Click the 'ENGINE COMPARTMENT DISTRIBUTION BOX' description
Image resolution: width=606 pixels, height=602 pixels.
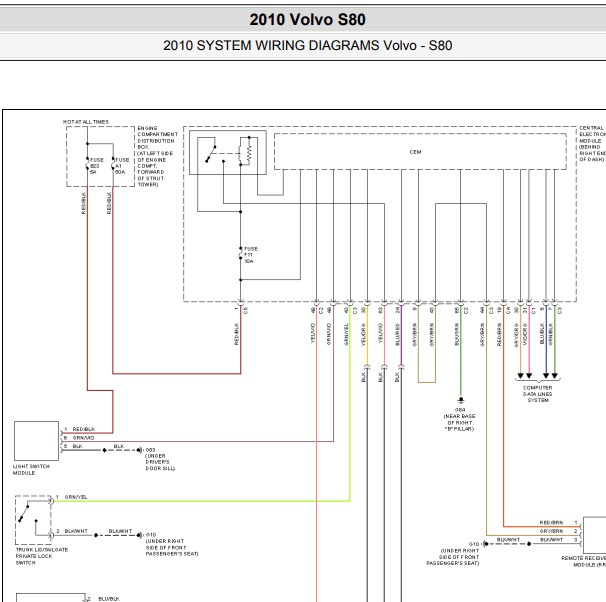point(157,156)
